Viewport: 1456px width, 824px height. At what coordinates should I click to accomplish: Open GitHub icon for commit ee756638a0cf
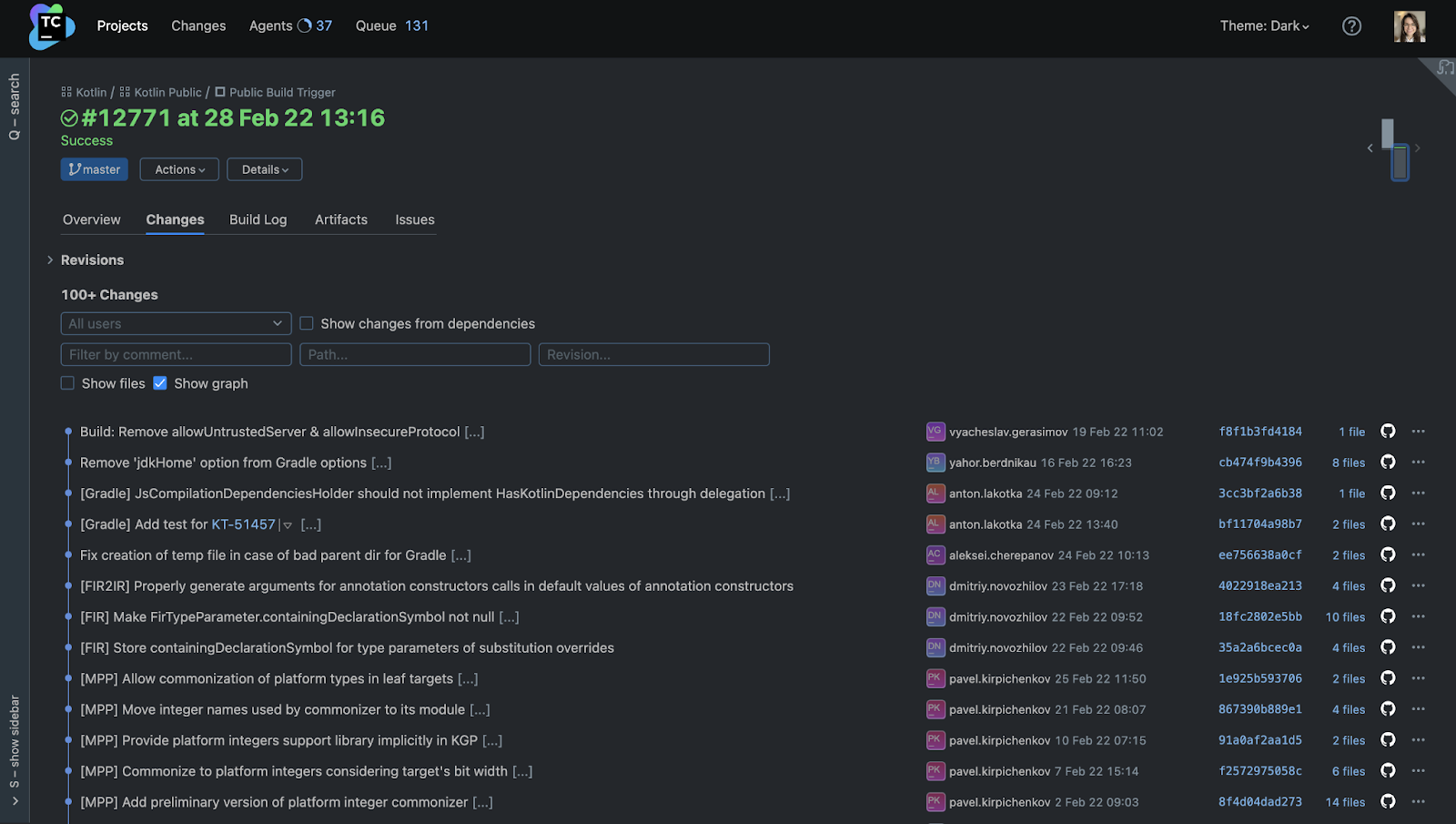1388,555
